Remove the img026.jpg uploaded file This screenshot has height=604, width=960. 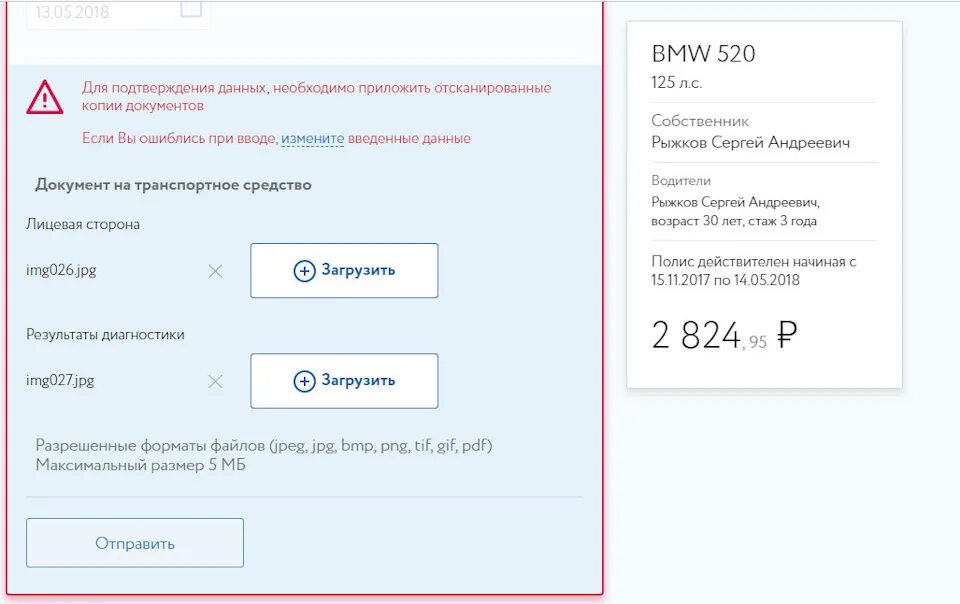[x=215, y=271]
